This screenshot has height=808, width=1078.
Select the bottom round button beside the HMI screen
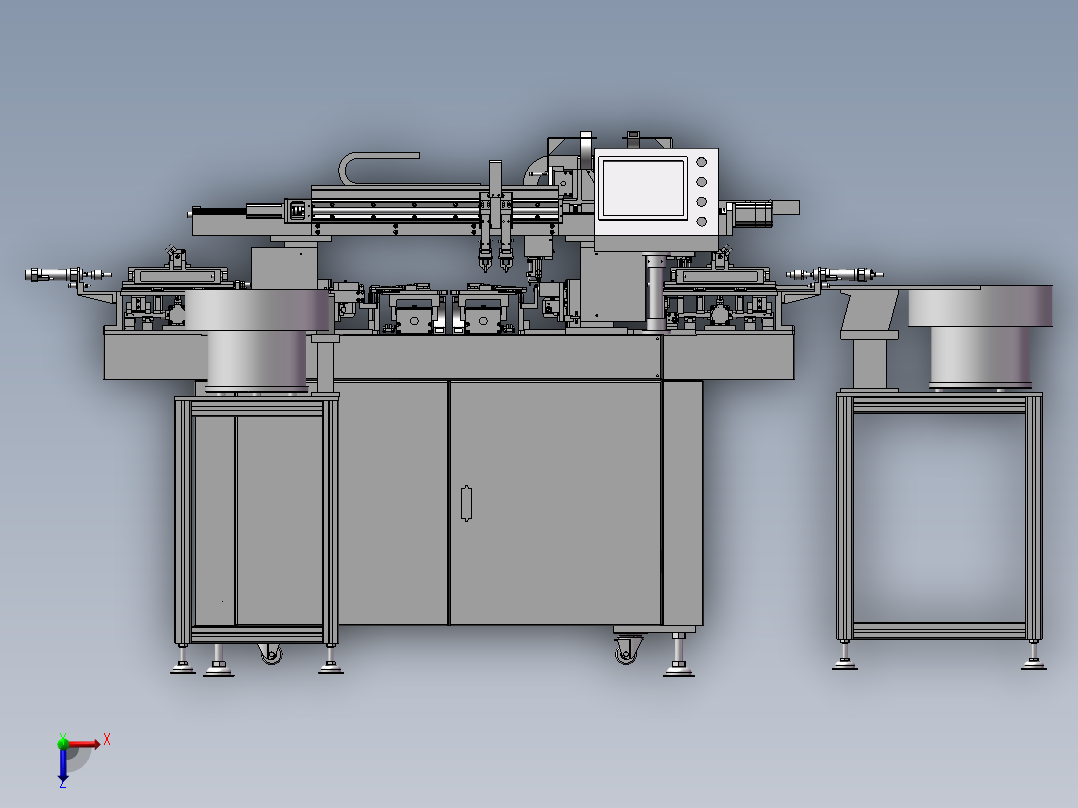[x=701, y=221]
